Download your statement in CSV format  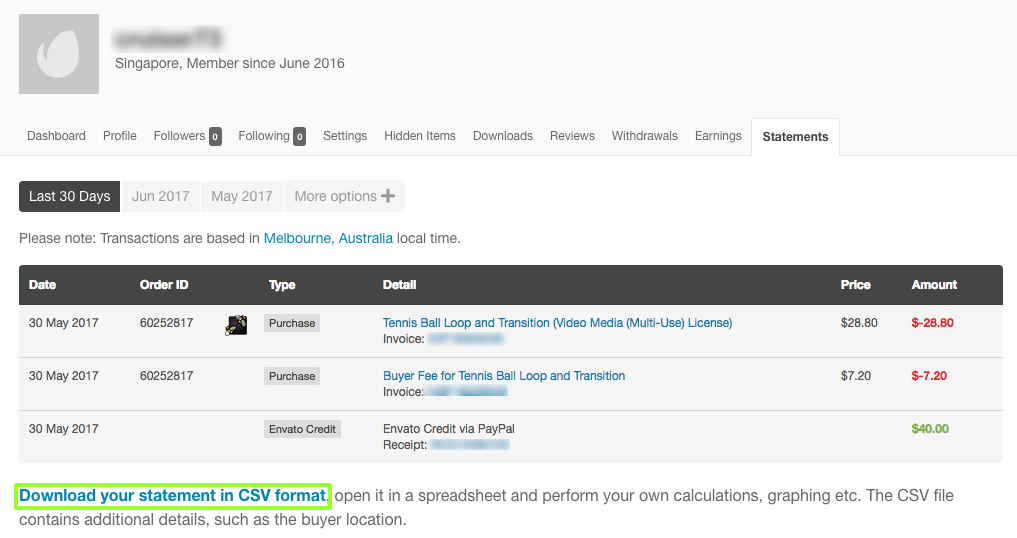[173, 496]
